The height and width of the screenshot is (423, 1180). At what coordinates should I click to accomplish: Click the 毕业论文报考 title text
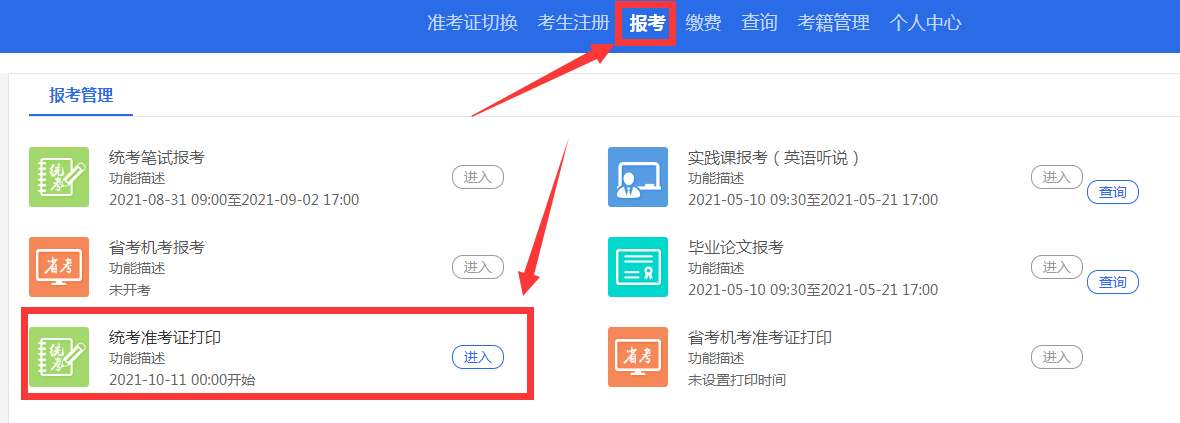coord(736,248)
